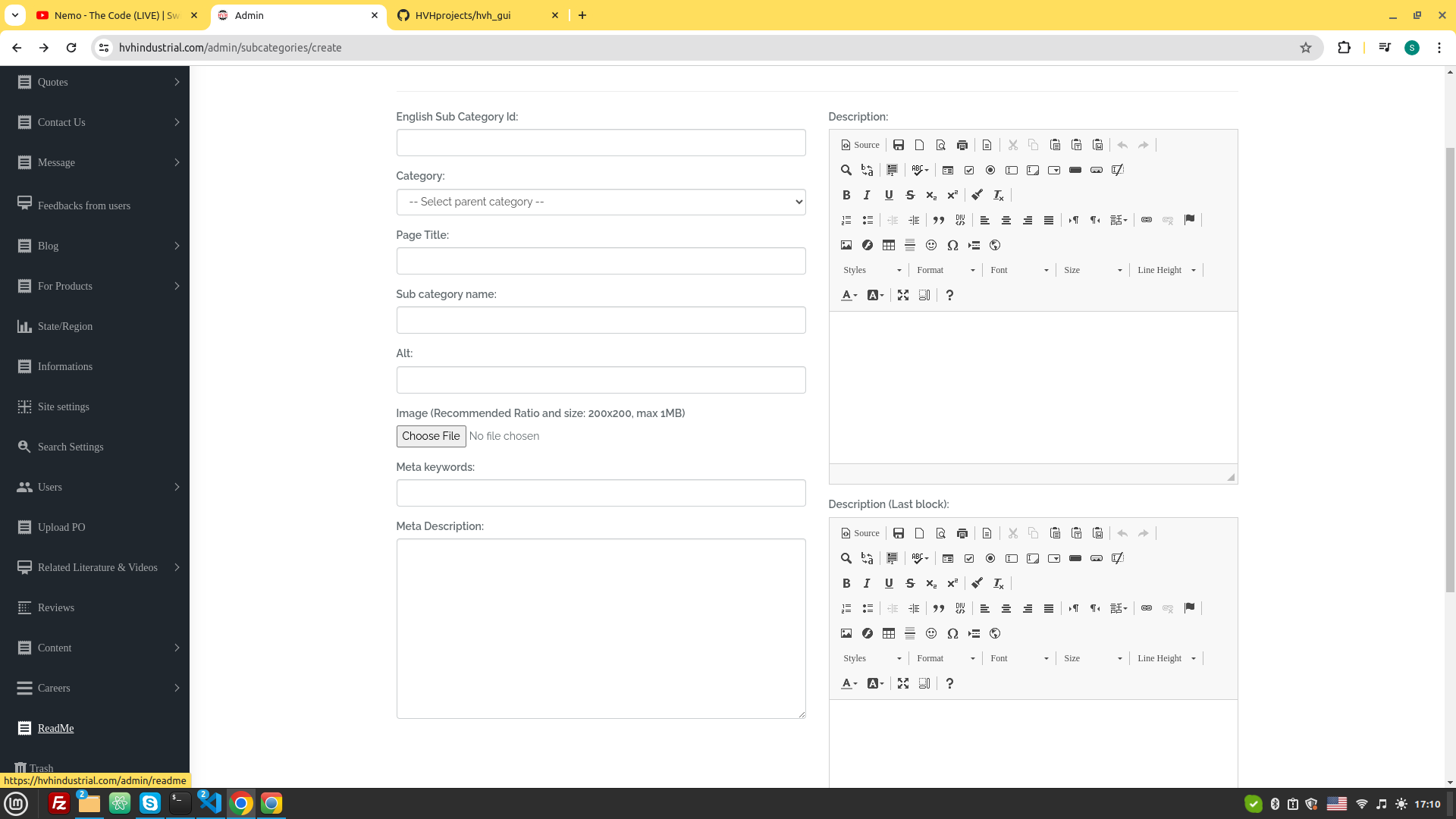This screenshot has height=819, width=1456.
Task: Click Link icon in Description editor toolbar
Action: [1147, 220]
